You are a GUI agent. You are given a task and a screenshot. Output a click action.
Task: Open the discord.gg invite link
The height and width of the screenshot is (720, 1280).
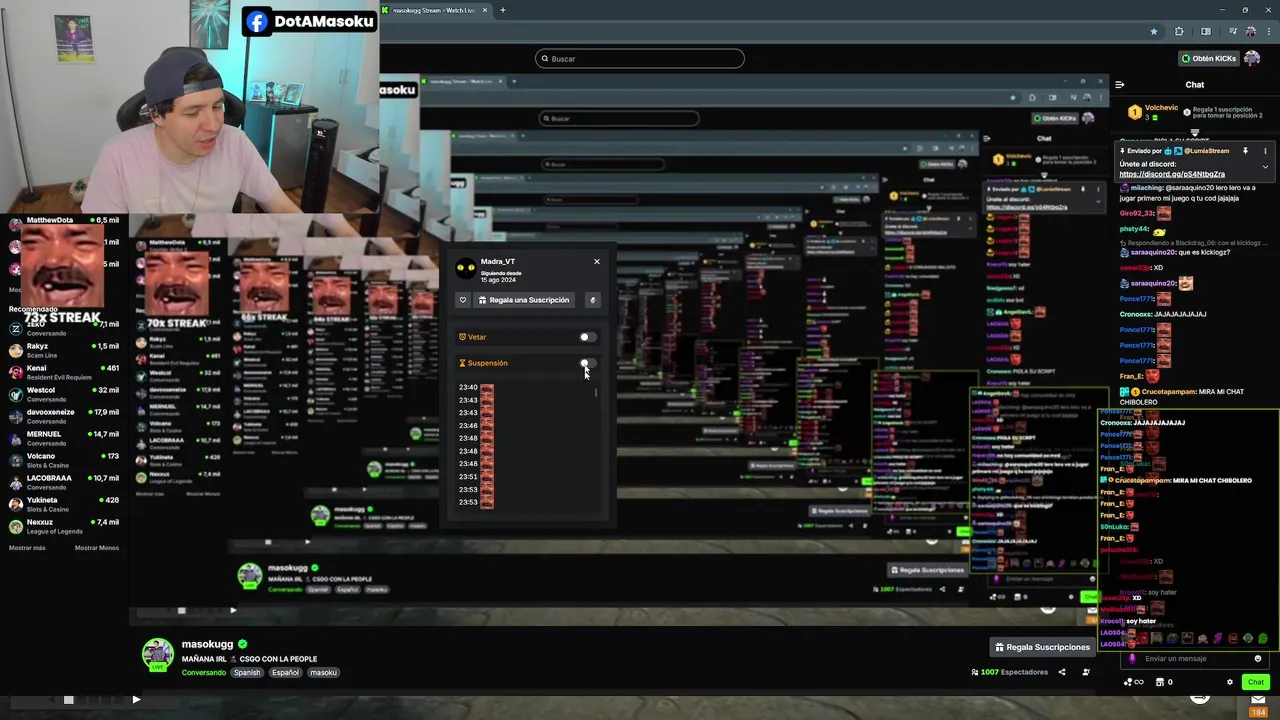[x=1172, y=174]
